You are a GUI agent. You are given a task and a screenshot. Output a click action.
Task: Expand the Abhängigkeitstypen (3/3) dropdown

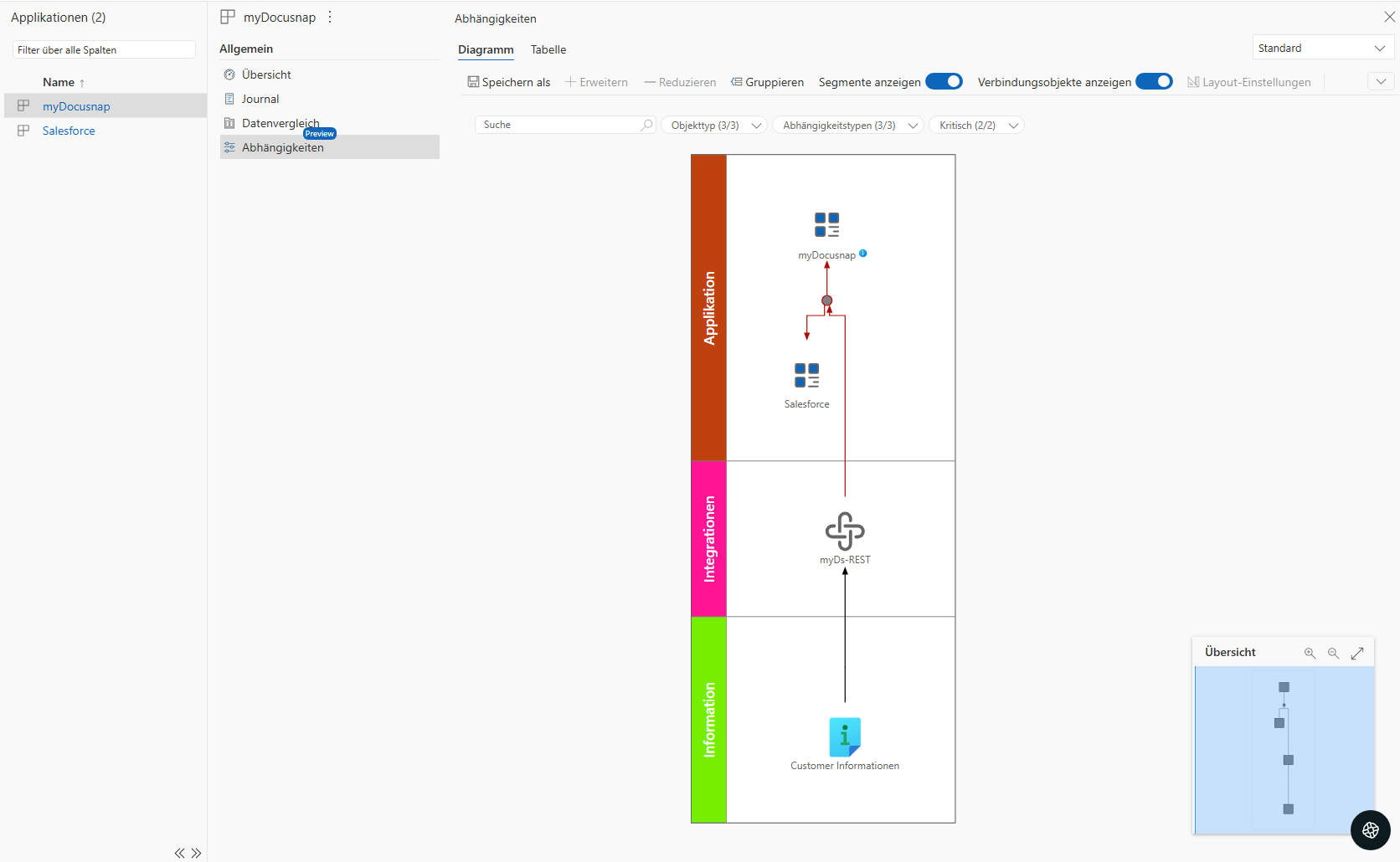tap(847, 126)
